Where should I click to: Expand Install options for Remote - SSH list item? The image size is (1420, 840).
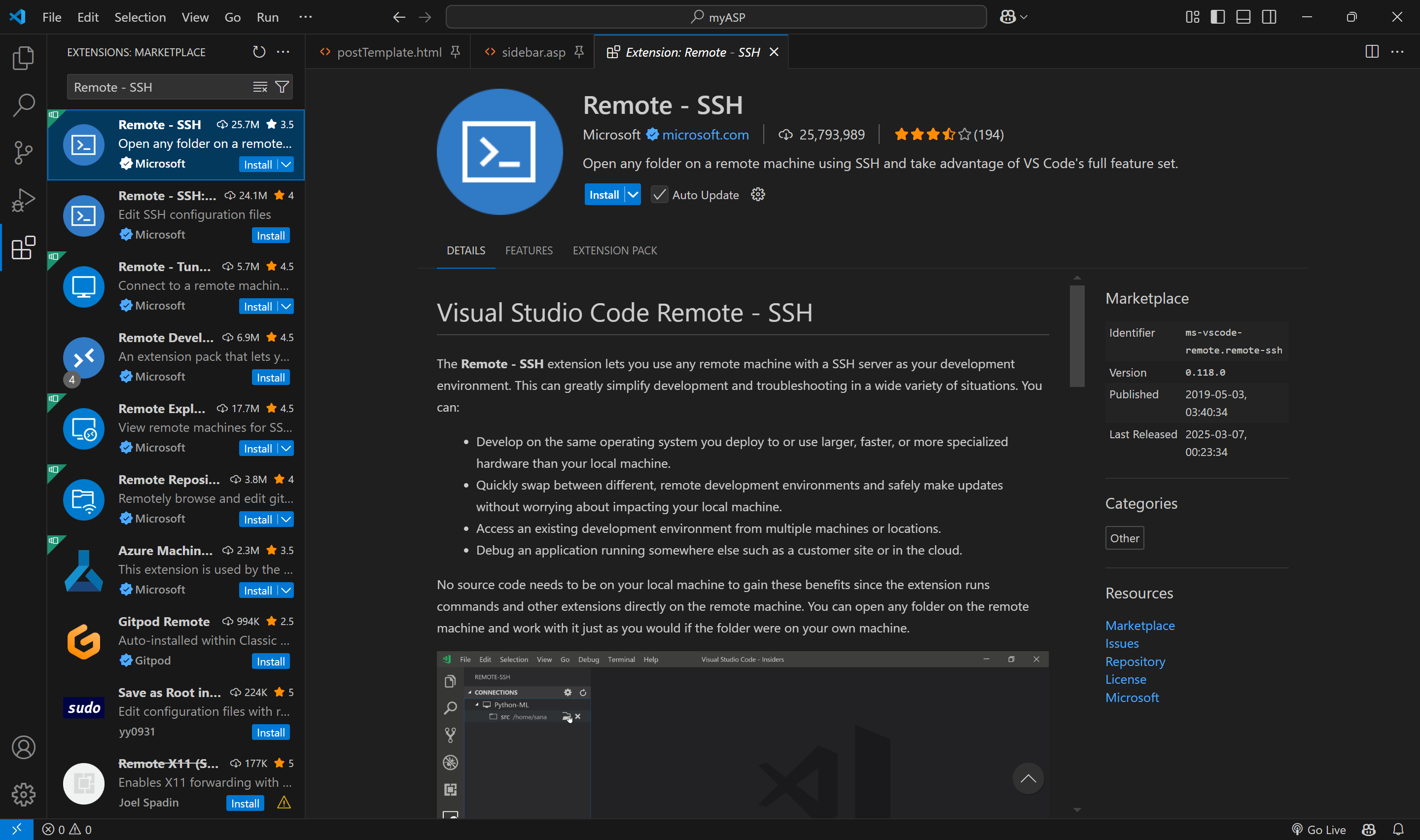[286, 164]
